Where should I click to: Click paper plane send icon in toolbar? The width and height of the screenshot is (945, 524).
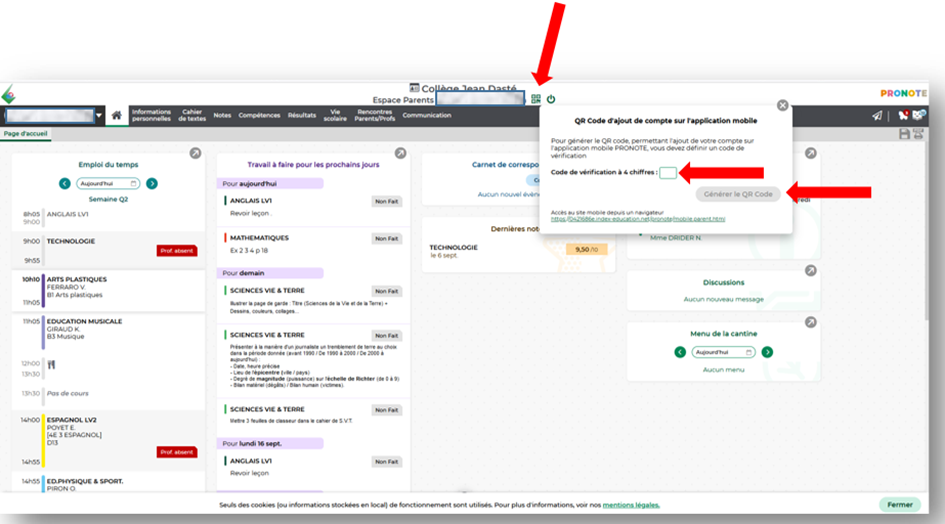(877, 115)
